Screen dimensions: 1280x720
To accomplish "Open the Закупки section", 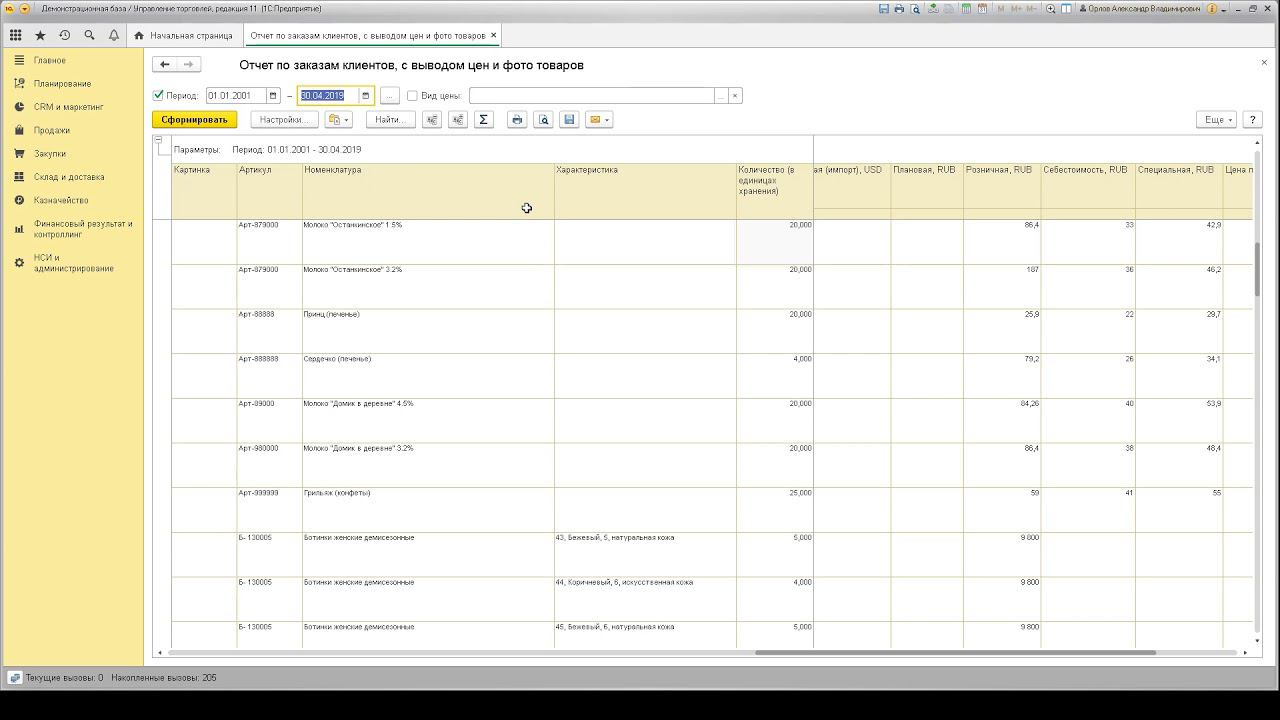I will point(50,154).
